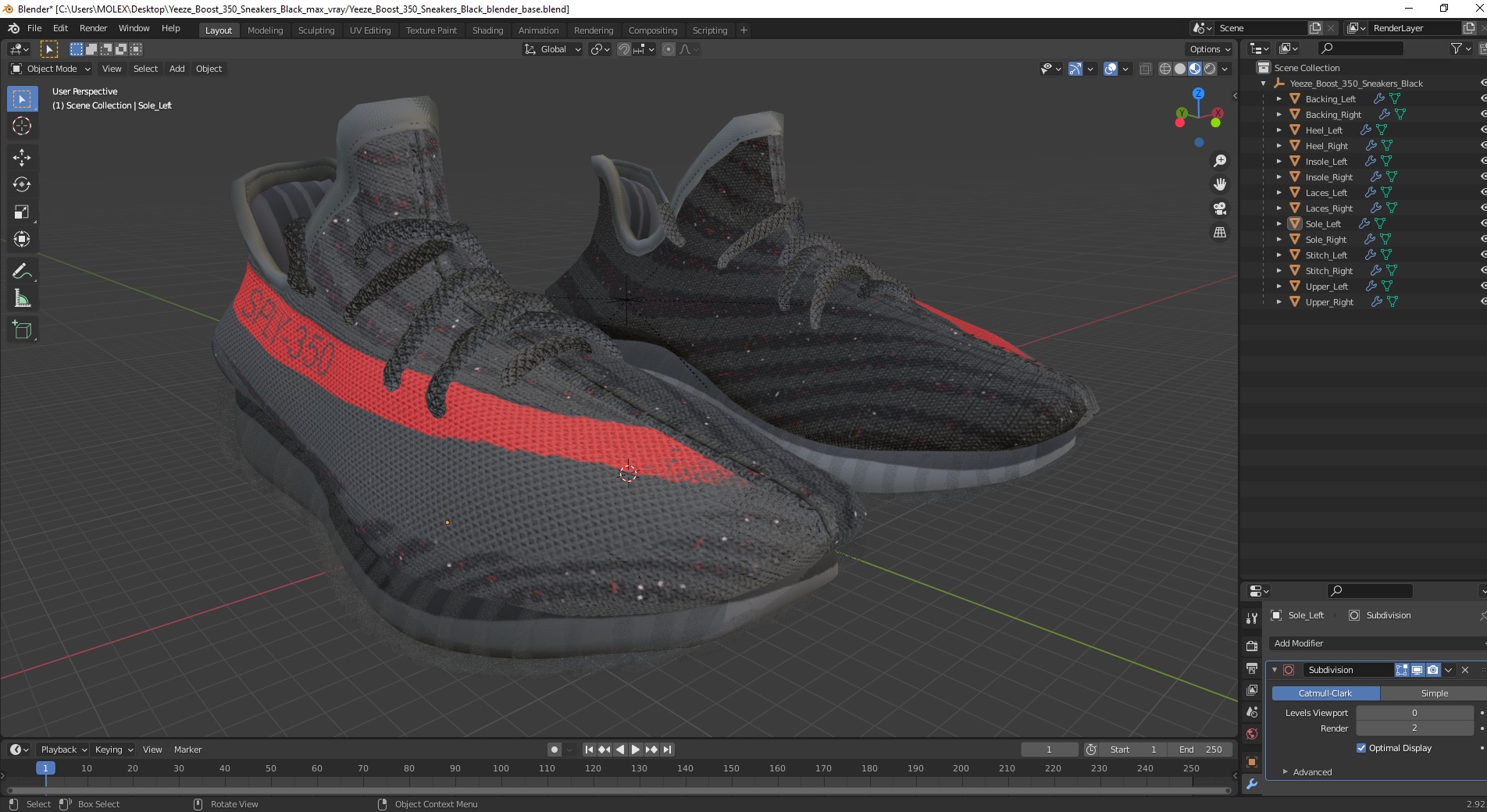This screenshot has height=812, width=1487.
Task: Open the View Layer properties tab
Action: [x=1252, y=690]
